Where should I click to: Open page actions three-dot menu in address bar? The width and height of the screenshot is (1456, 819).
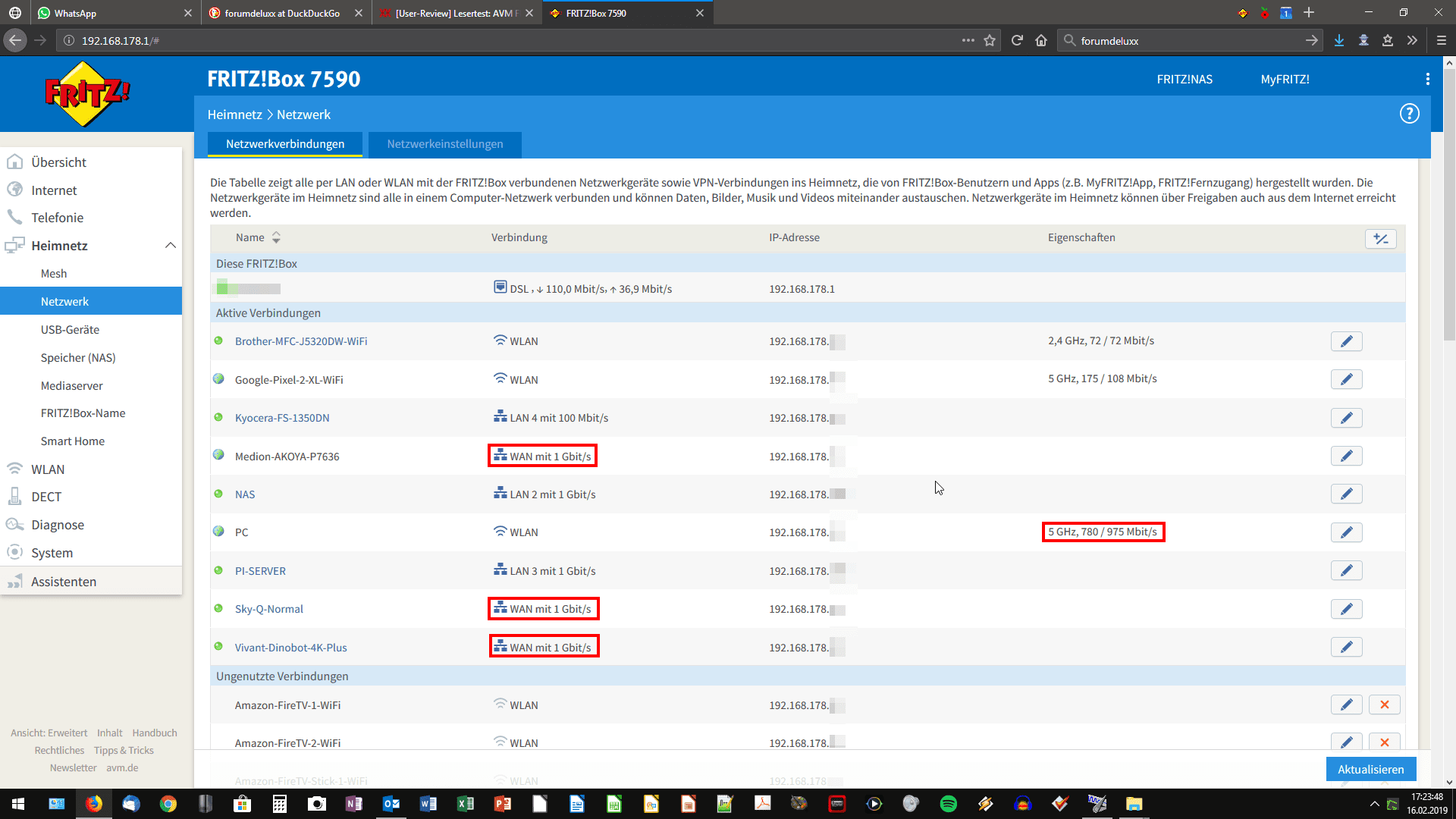pos(968,40)
